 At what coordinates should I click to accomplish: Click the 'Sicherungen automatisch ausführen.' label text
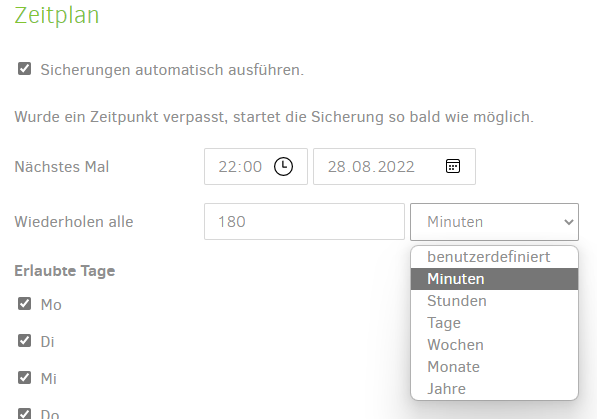click(172, 70)
